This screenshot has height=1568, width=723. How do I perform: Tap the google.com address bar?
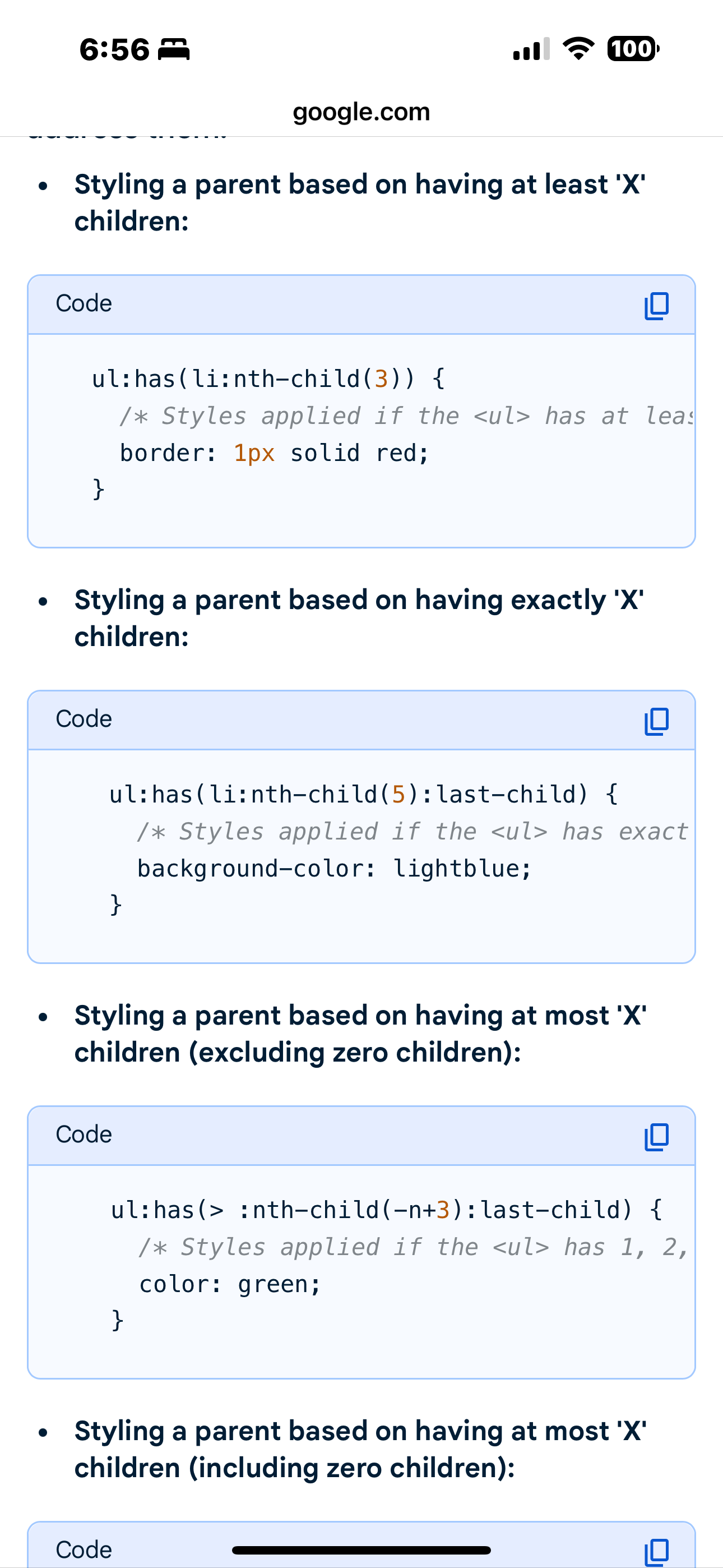[x=361, y=112]
